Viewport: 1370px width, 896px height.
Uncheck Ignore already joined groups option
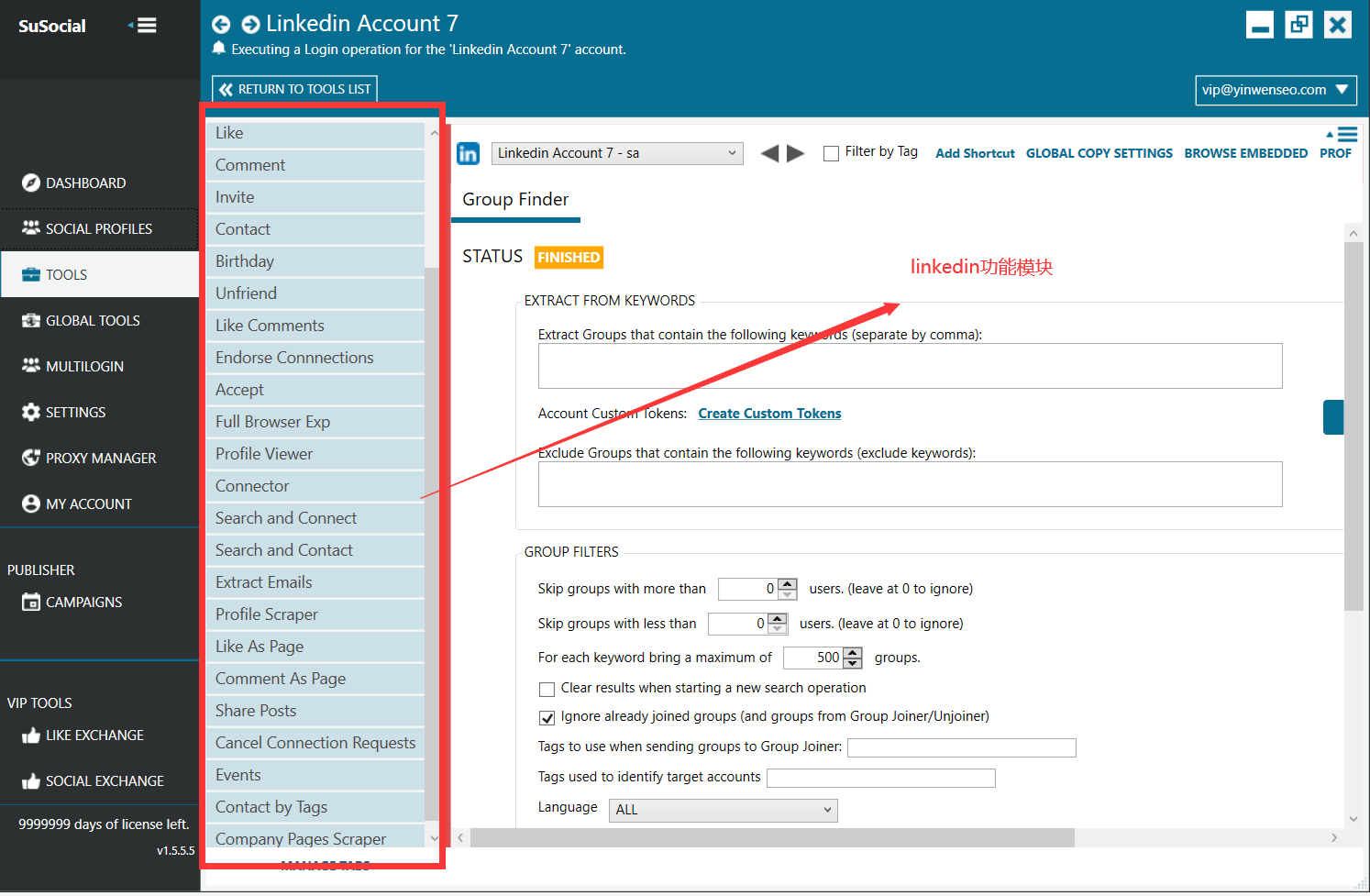pyautogui.click(x=547, y=717)
